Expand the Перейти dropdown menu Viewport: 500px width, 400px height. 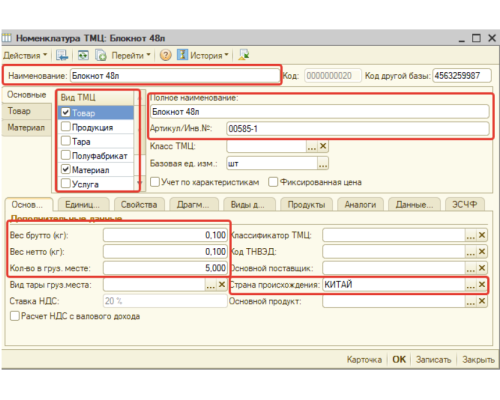(131, 55)
